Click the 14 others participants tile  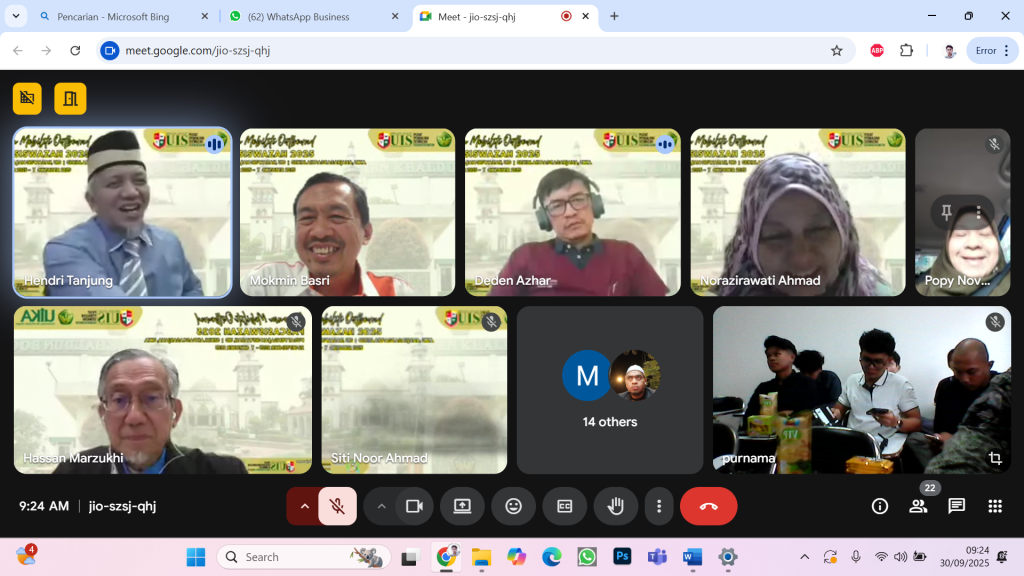(610, 390)
